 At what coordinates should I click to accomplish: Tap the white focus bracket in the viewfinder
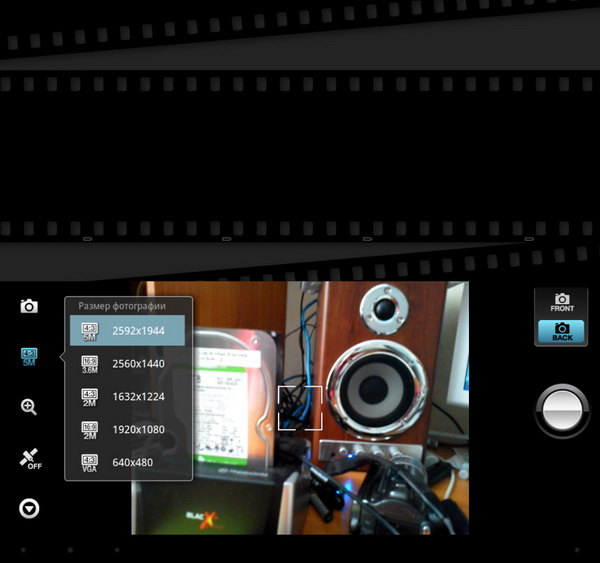point(300,408)
